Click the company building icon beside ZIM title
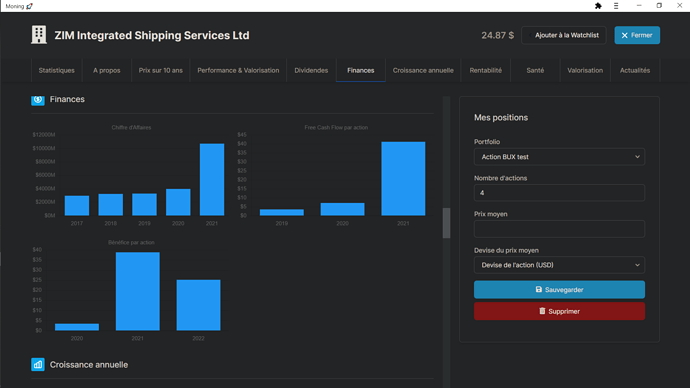 [39, 34]
